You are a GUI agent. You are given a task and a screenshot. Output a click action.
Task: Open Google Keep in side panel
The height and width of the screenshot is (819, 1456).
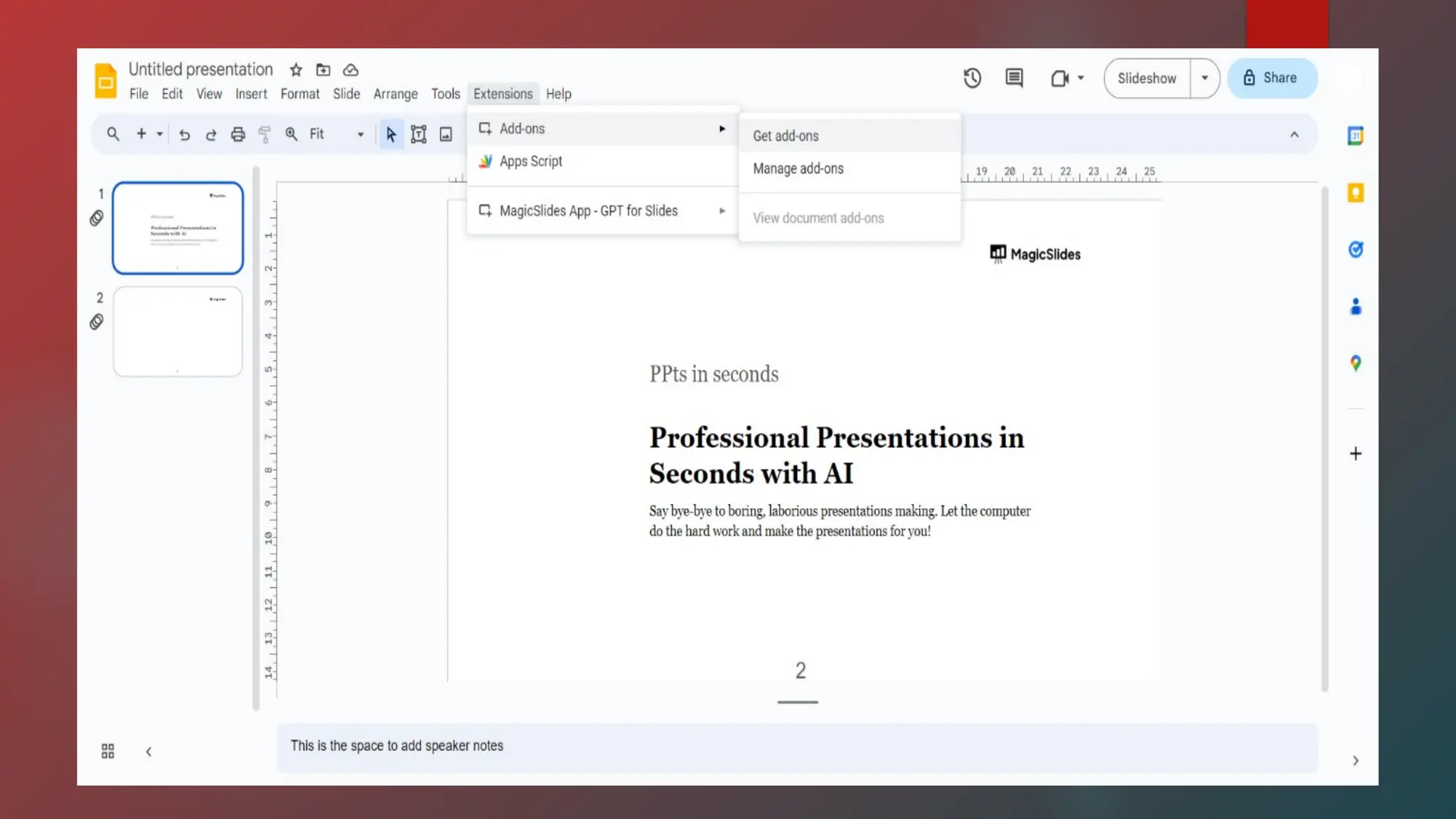point(1355,193)
